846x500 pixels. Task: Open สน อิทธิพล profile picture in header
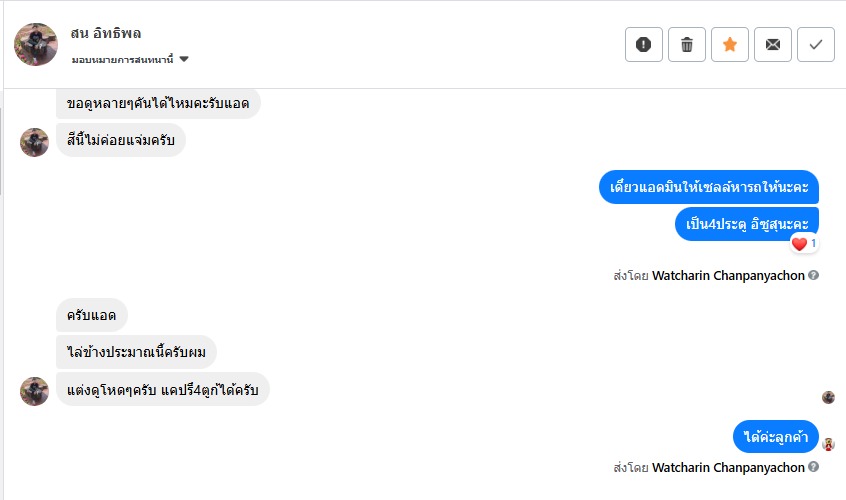(36, 44)
